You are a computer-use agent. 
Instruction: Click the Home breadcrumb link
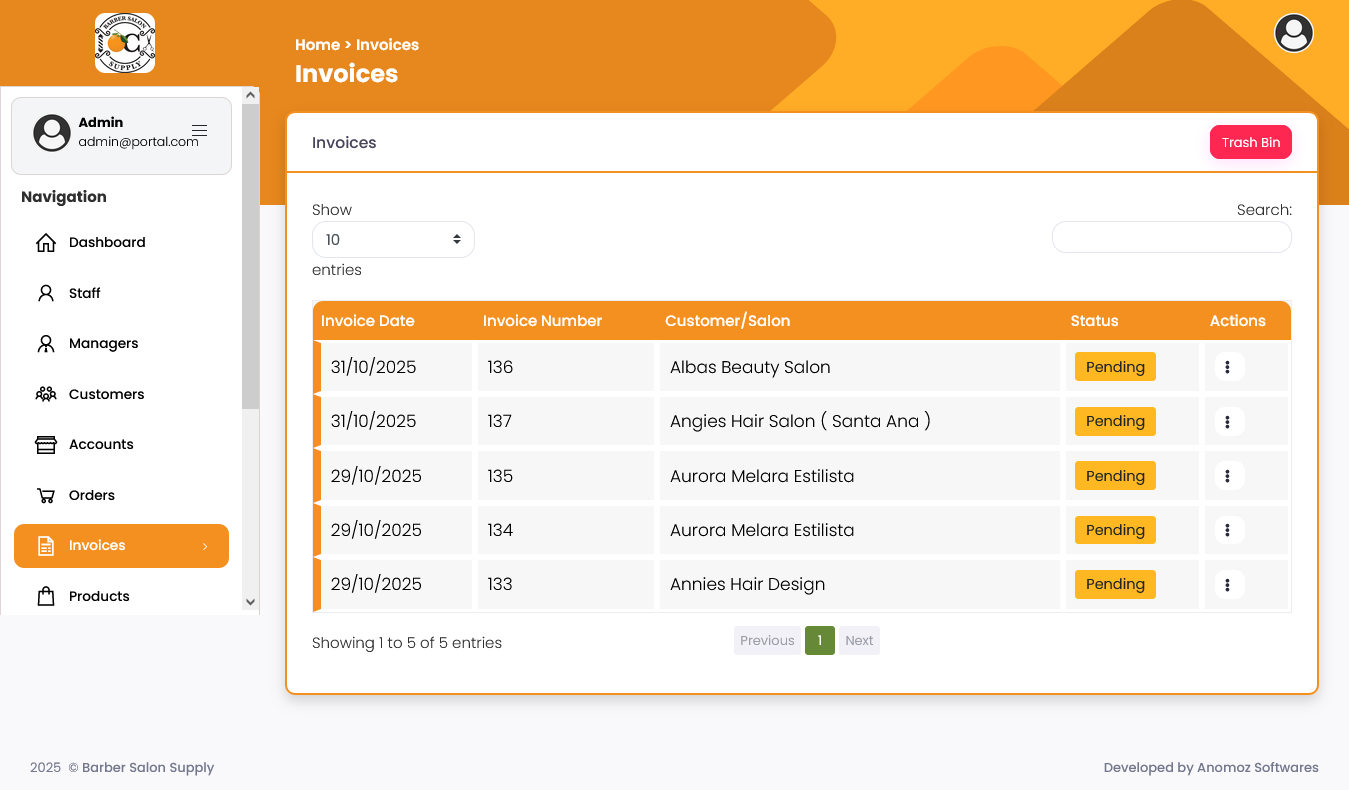point(317,45)
